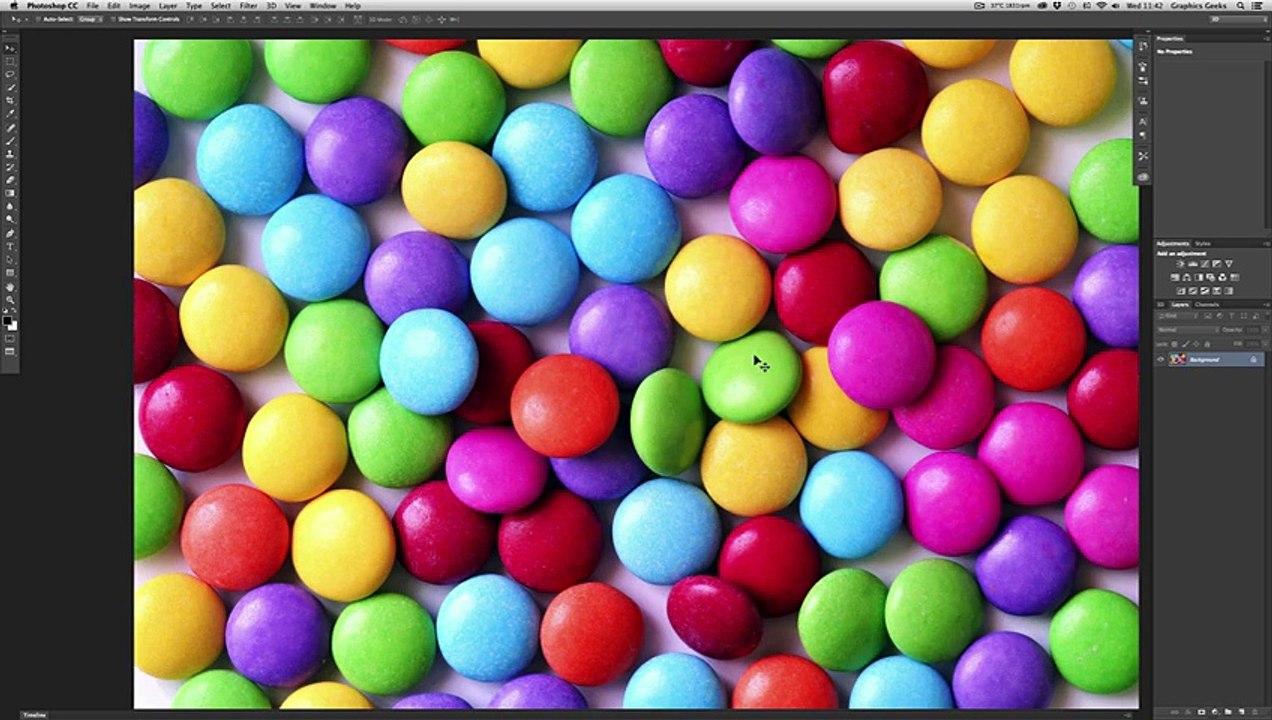Add an Invert adjustment
The height and width of the screenshot is (720, 1272).
(1181, 291)
